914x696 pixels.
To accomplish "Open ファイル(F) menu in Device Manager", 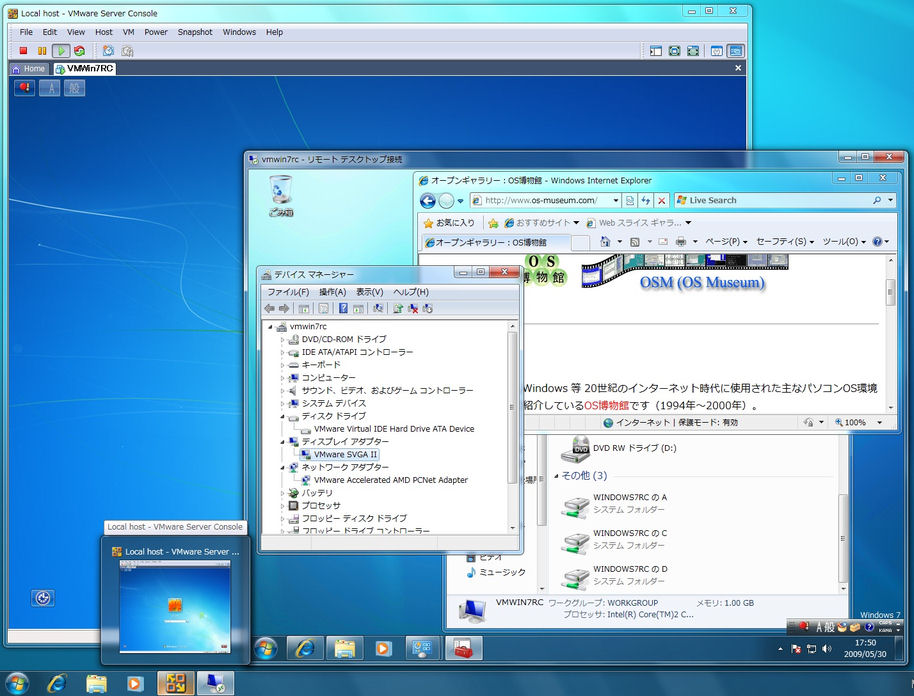I will click(288, 291).
